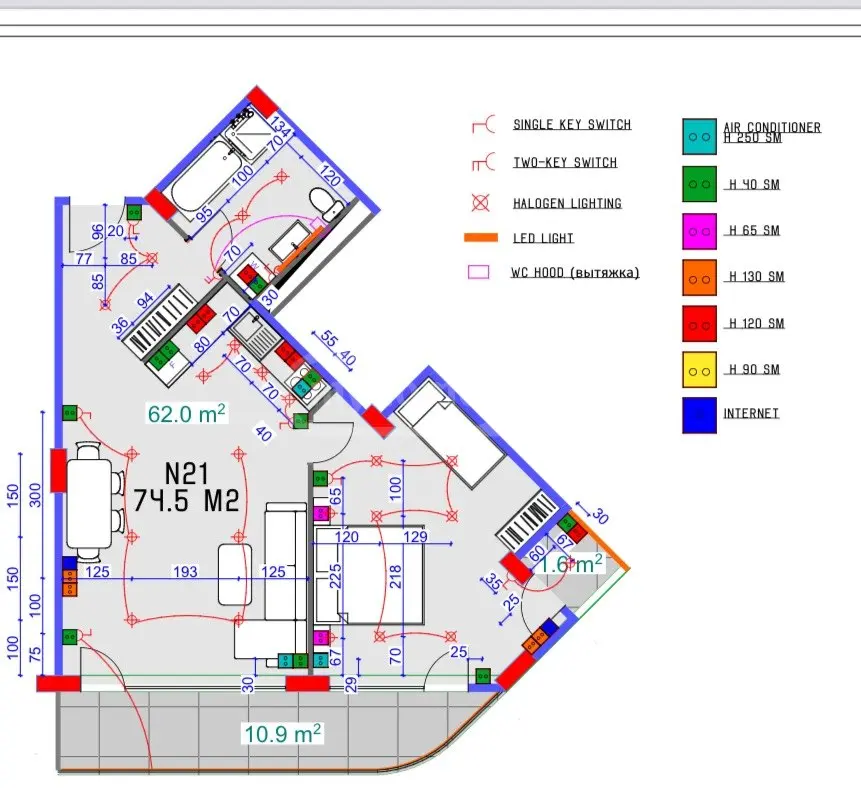Click the 'H 40 SM' legend text
This screenshot has width=861, height=788.
coord(754,185)
